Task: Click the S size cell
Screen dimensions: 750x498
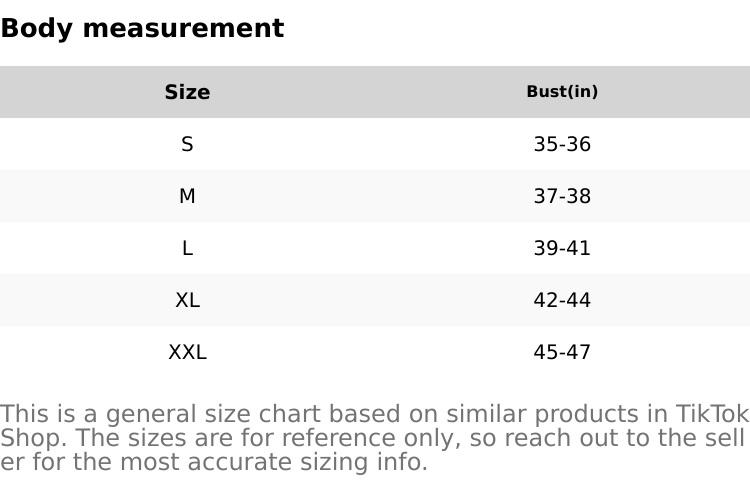Action: (x=187, y=144)
